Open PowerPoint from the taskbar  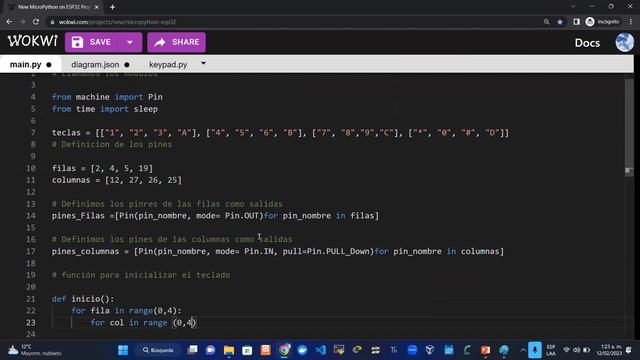pos(485,350)
